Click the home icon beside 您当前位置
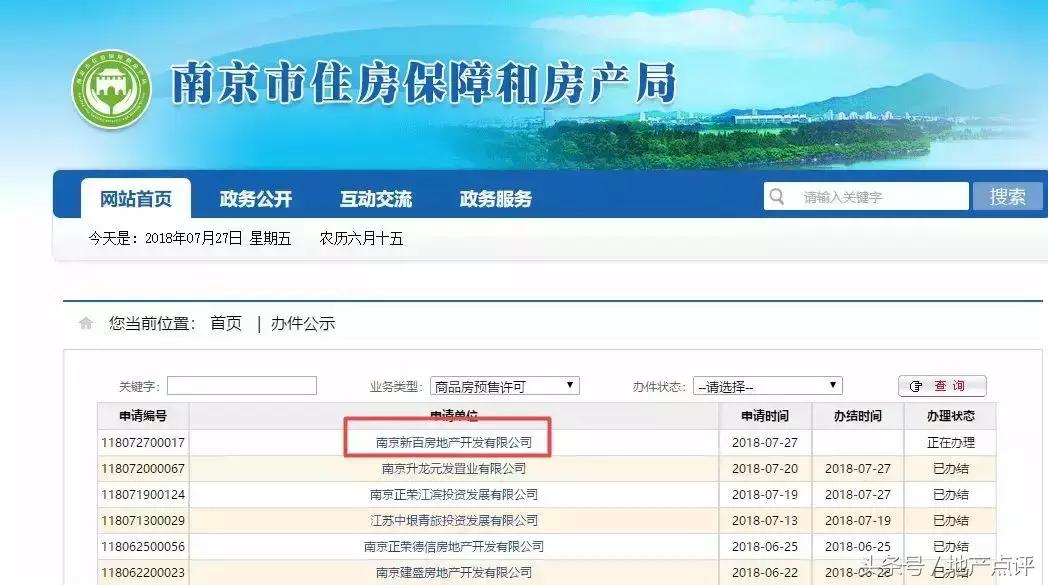Image resolution: width=1048 pixels, height=585 pixels. click(x=88, y=323)
